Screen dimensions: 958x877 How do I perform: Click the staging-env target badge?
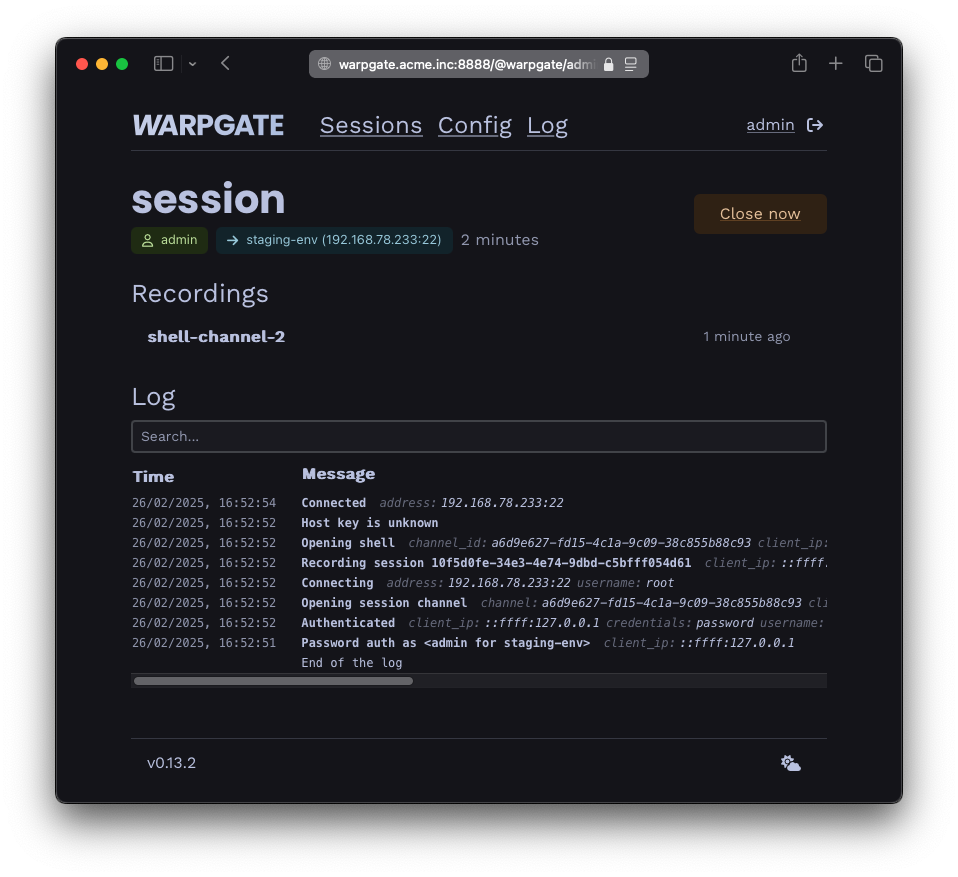coord(334,240)
